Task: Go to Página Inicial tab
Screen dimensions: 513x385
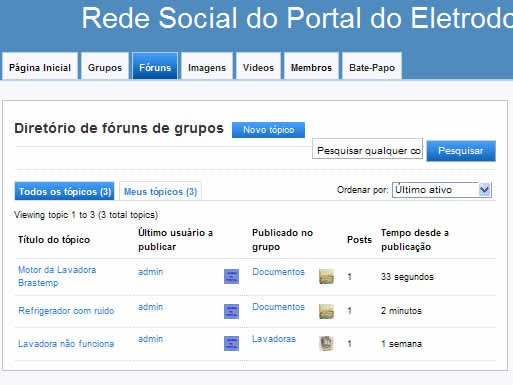Action: [x=40, y=66]
